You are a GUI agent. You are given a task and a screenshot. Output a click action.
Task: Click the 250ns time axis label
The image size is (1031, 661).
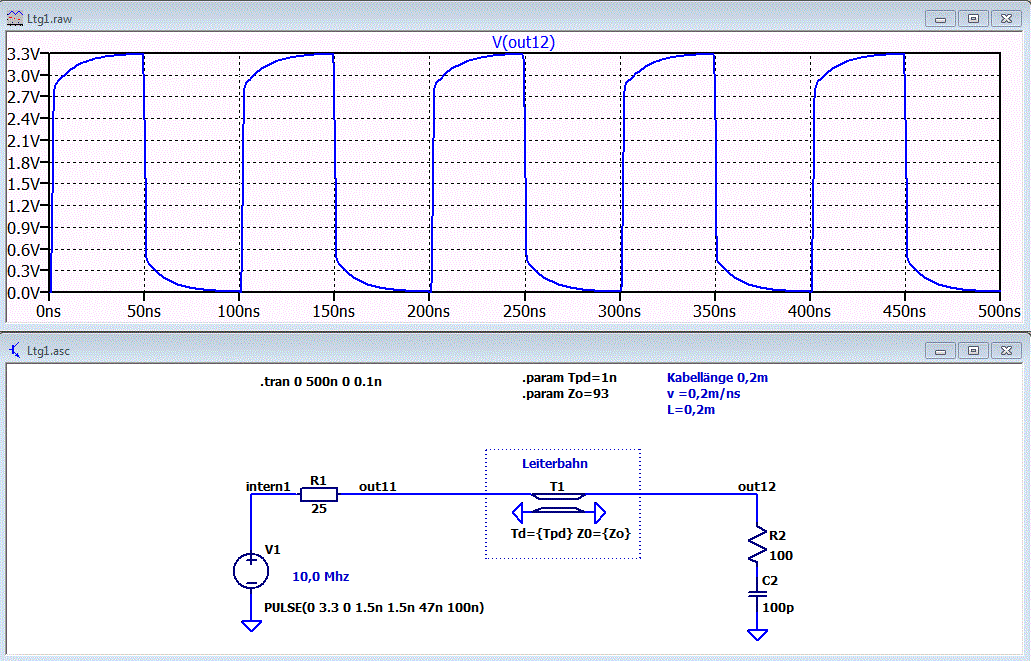(524, 311)
